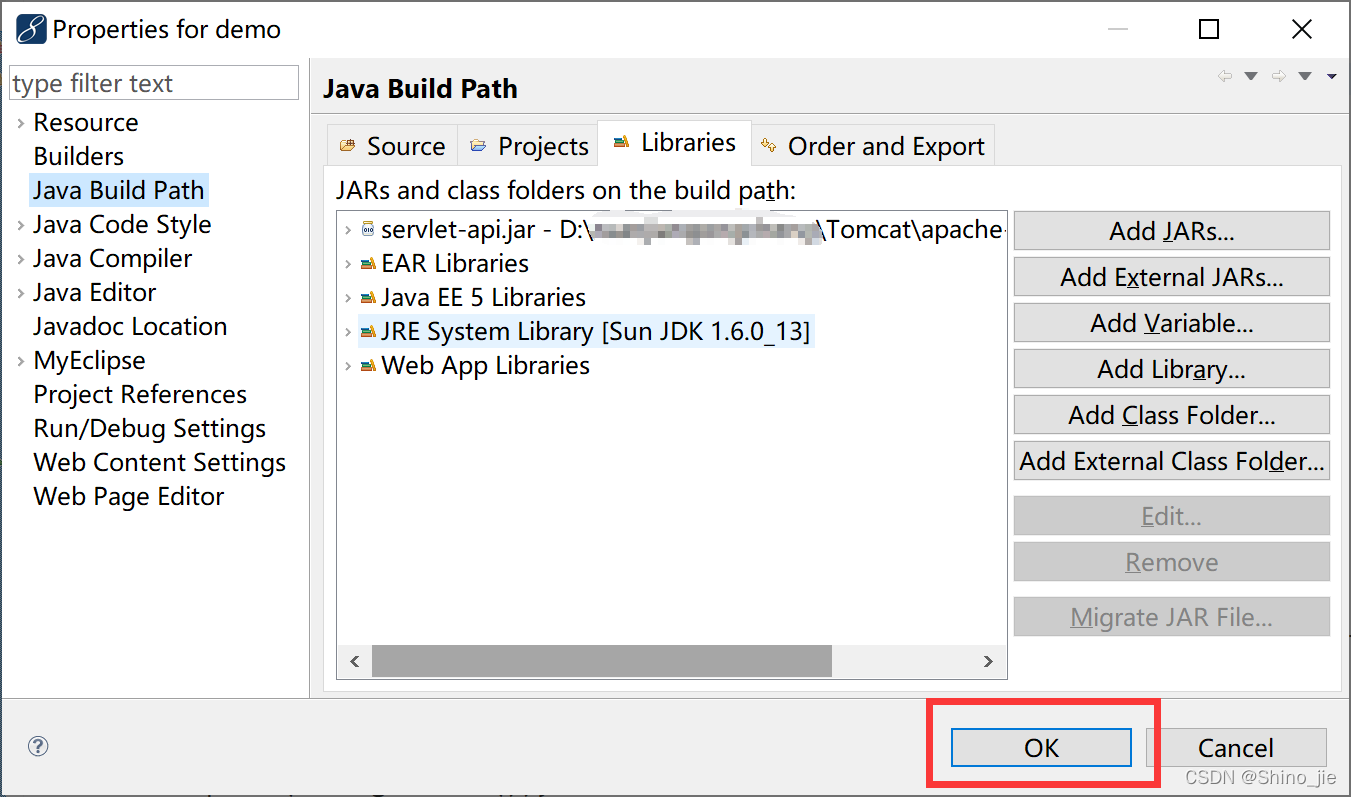Expand the Java Editor node

click(x=21, y=293)
